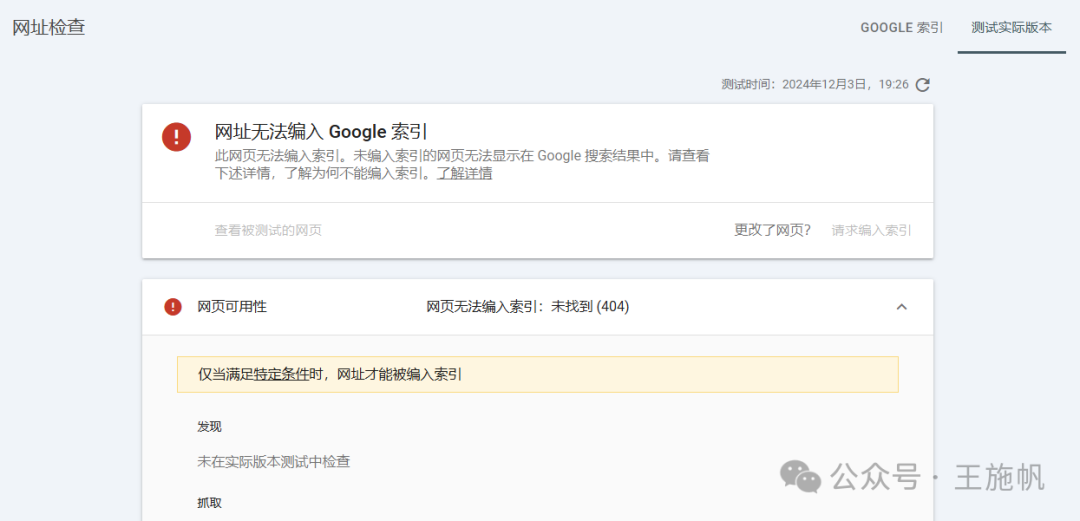The width and height of the screenshot is (1080, 521).
Task: Click the 网页可用性 row label
Action: 232,307
